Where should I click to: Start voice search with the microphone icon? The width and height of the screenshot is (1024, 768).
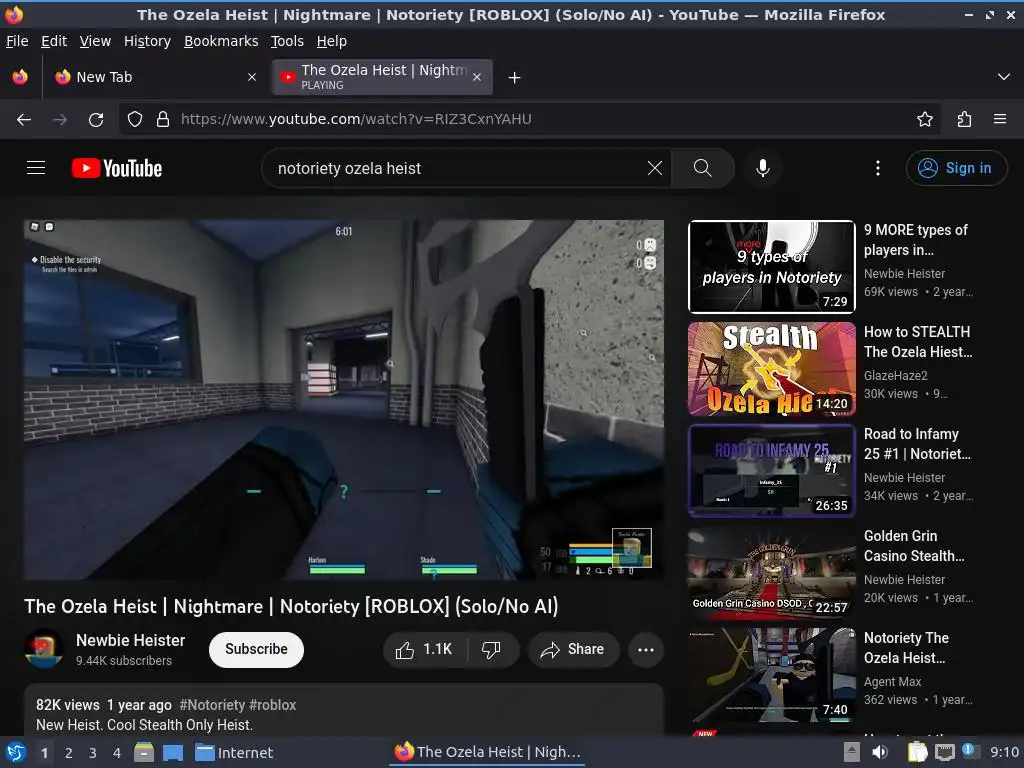click(x=762, y=168)
